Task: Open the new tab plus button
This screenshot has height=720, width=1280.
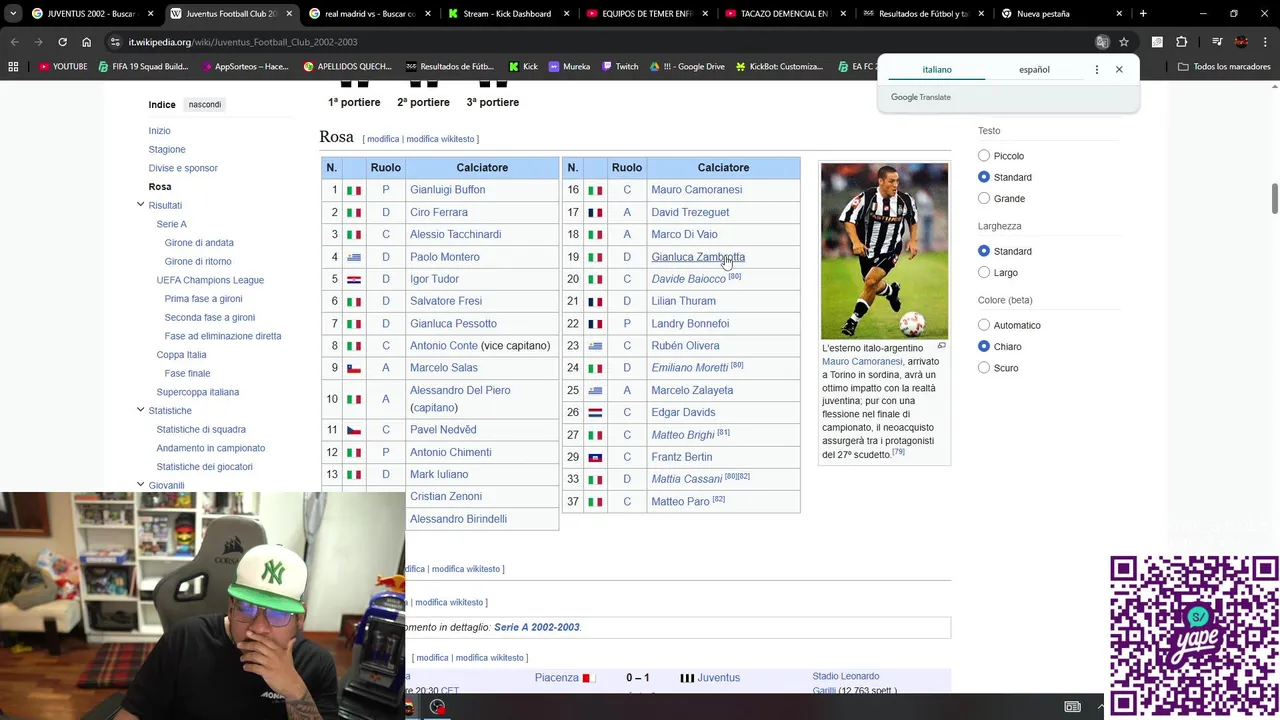Action: pos(1143,14)
